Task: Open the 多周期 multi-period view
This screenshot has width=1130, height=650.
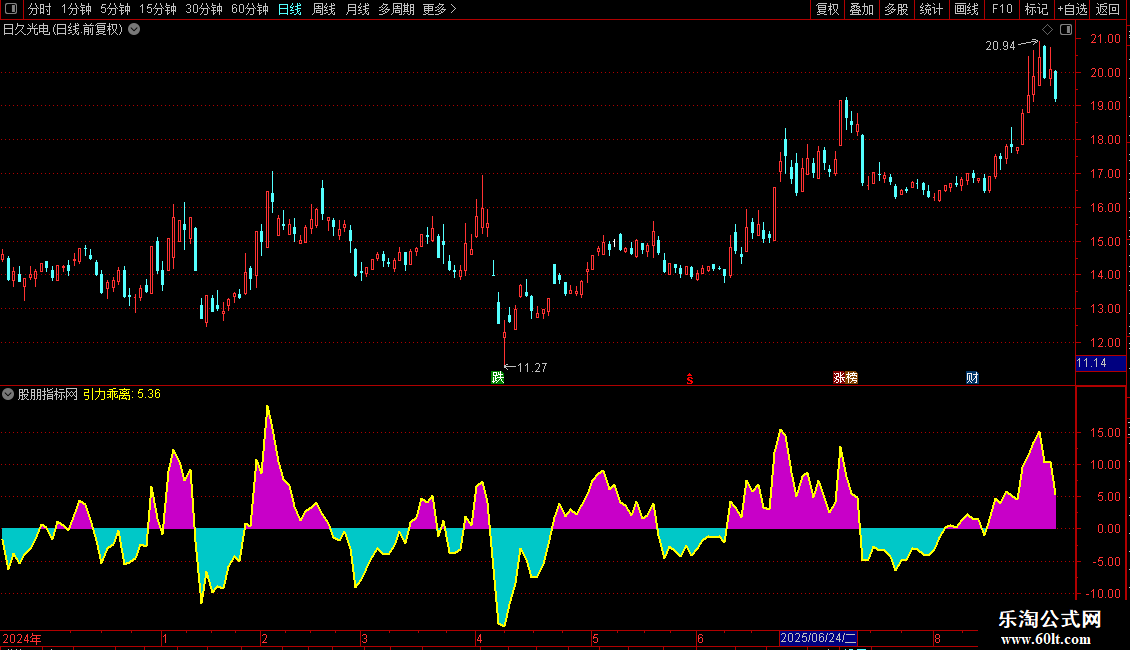Action: click(x=396, y=9)
